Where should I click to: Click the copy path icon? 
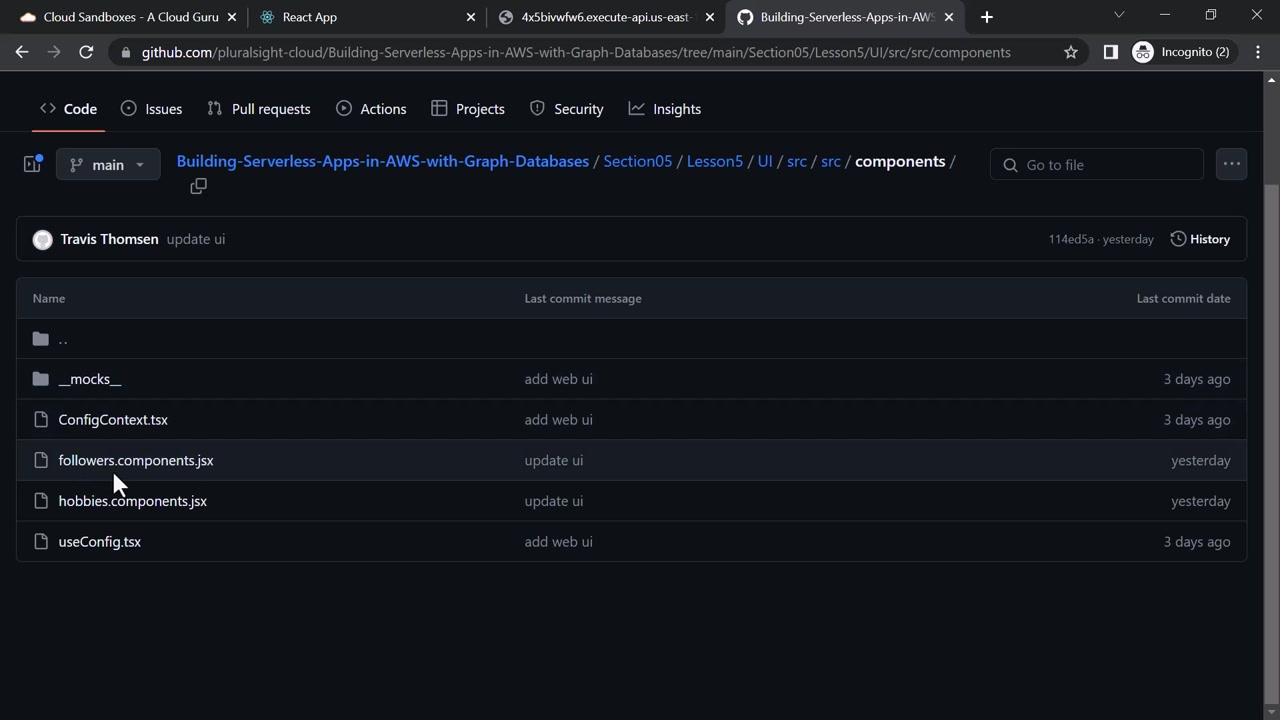point(198,186)
